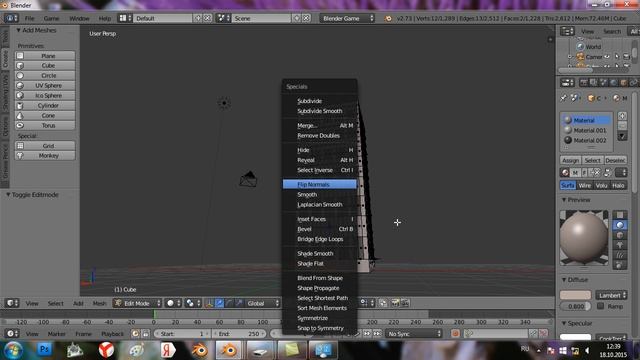Open the No Sync dropdown
This screenshot has height=360, width=640.
click(x=414, y=334)
